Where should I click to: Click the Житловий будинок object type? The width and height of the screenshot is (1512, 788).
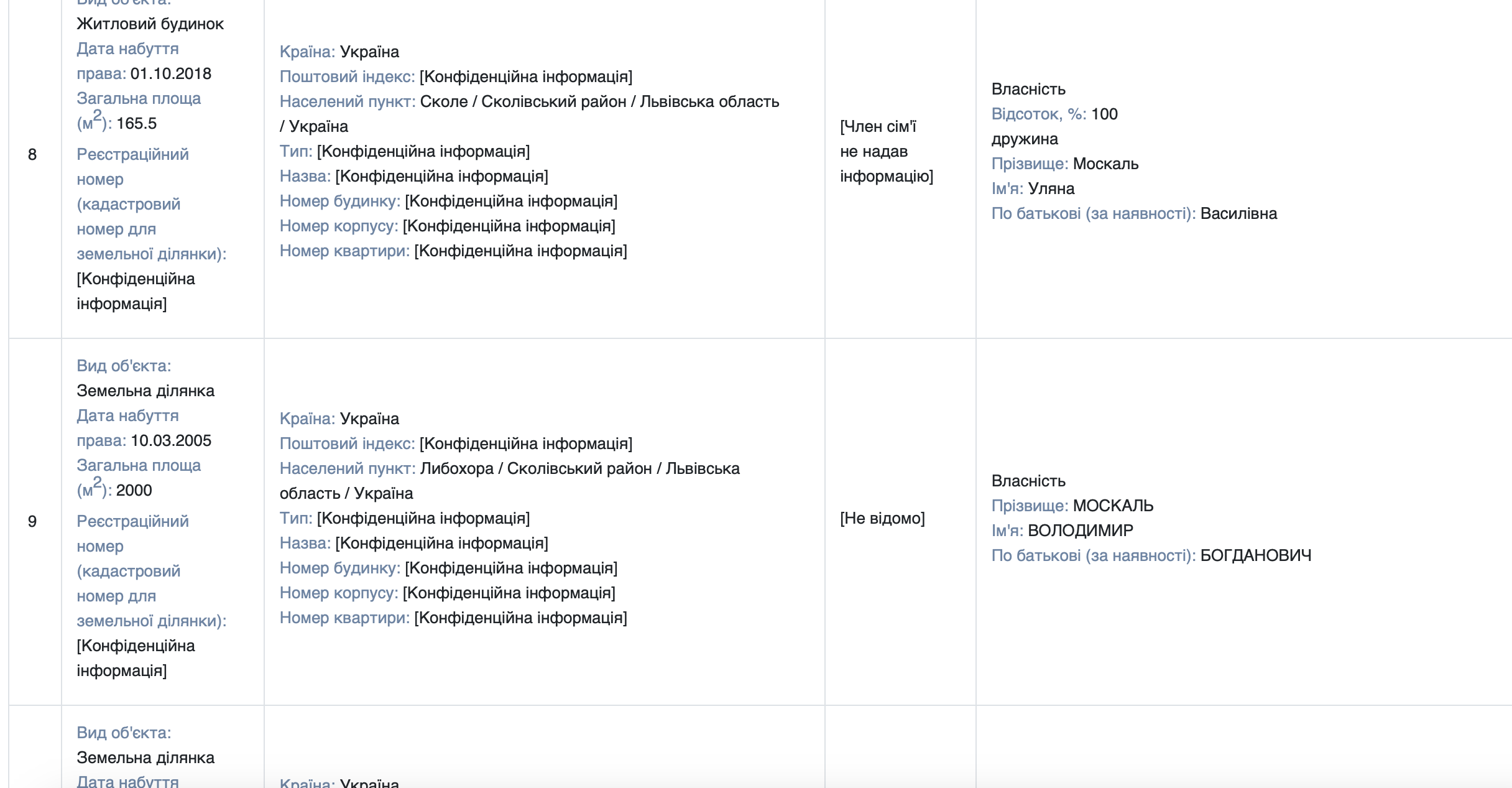click(x=150, y=24)
